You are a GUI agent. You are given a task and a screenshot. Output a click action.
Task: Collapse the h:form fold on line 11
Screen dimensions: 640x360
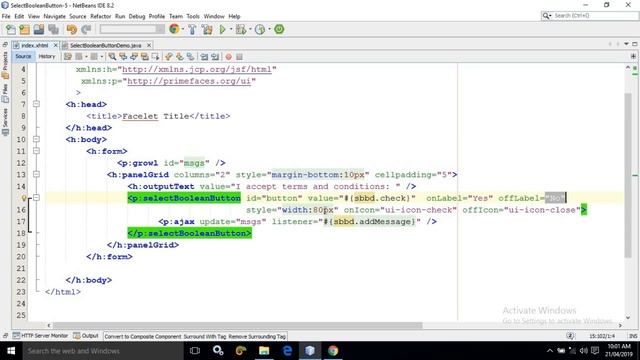point(36,151)
